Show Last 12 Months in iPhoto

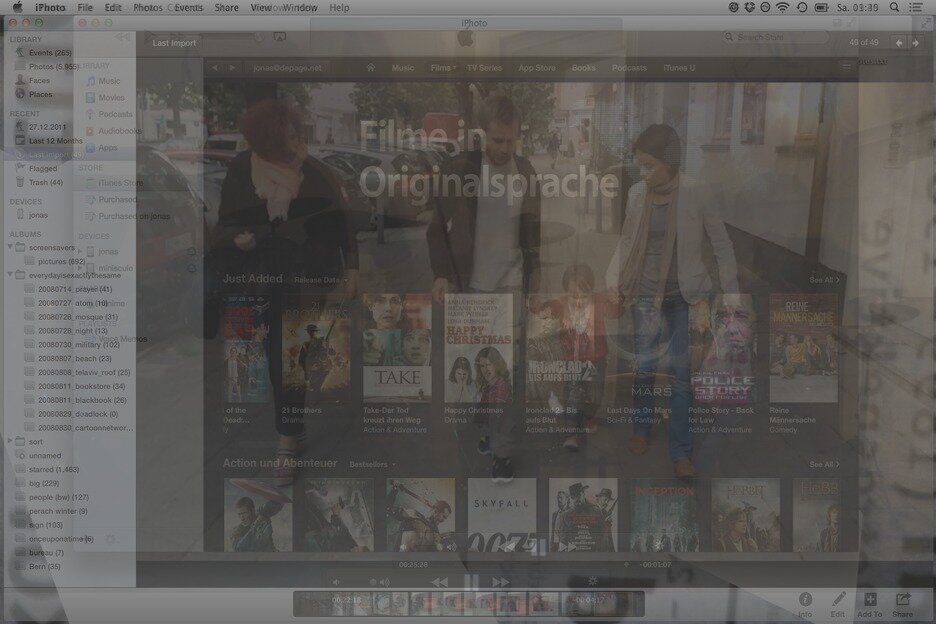tap(56, 141)
